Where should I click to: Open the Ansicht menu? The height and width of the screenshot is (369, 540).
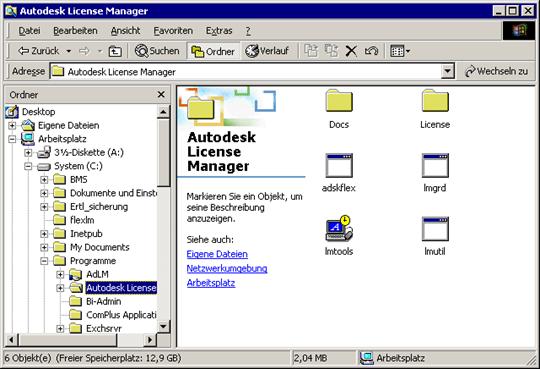pos(125,31)
